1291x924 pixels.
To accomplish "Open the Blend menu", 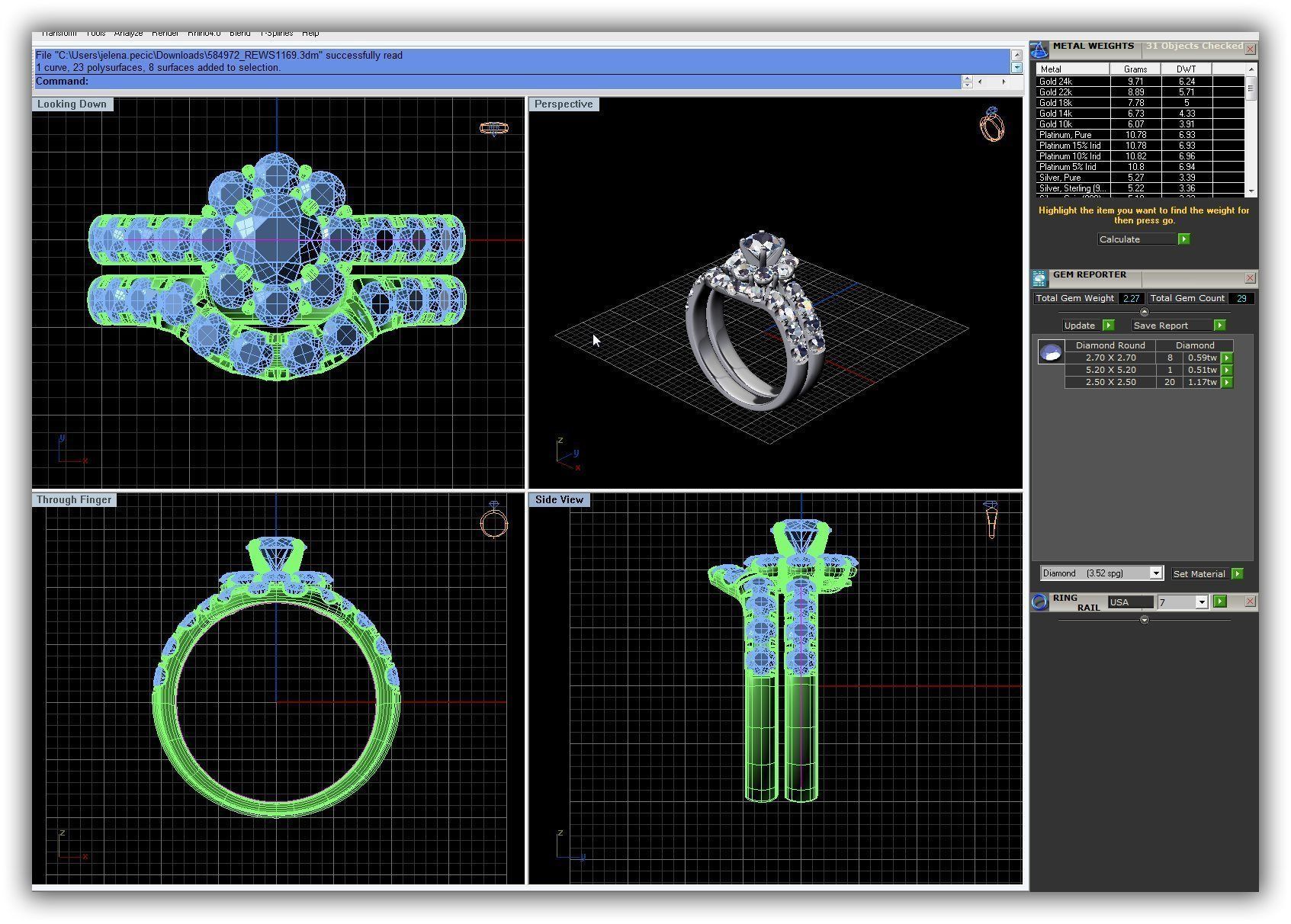I will 239,34.
